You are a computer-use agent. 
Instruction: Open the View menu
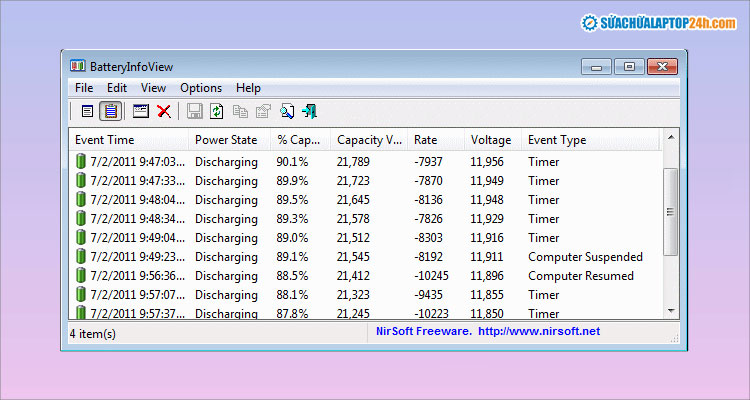pos(153,88)
